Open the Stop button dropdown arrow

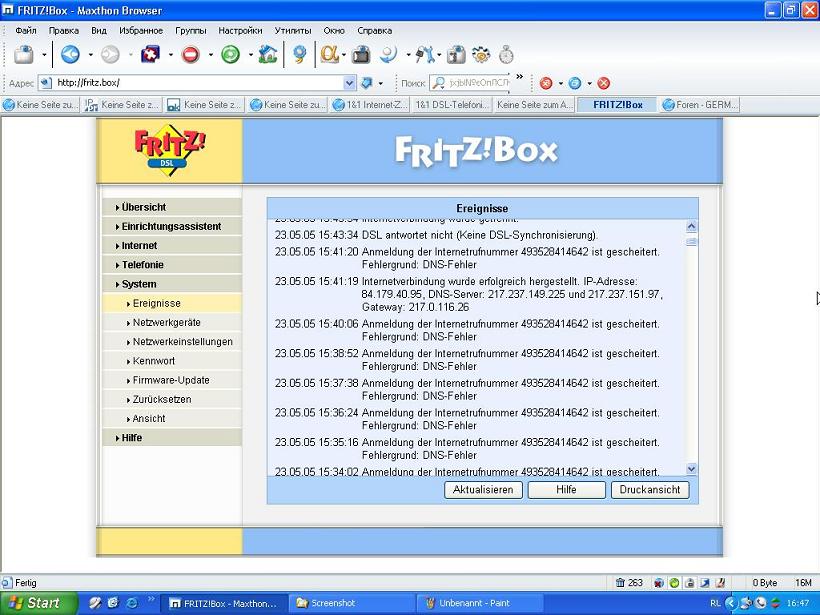pyautogui.click(x=211, y=54)
